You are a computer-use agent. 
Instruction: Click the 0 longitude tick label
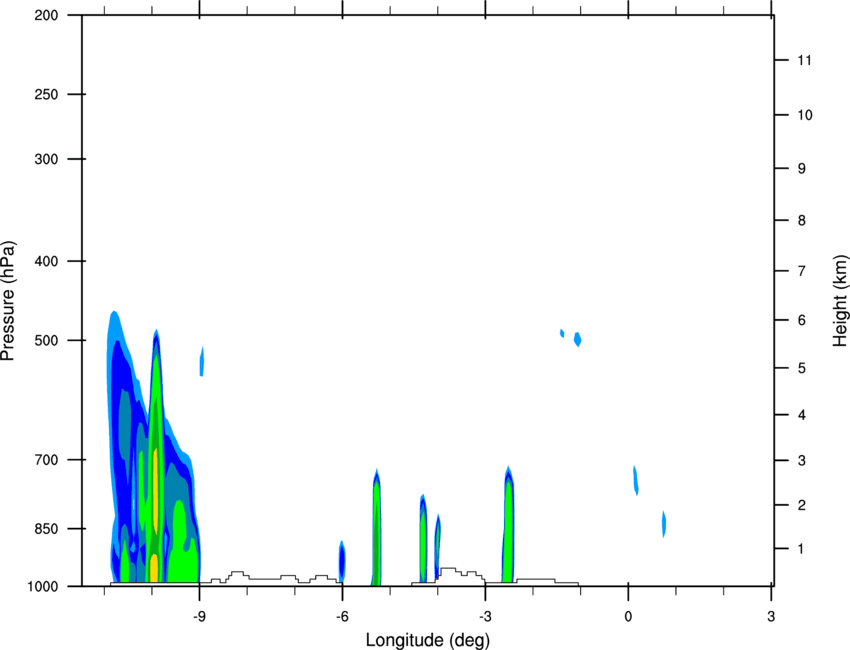coord(628,617)
